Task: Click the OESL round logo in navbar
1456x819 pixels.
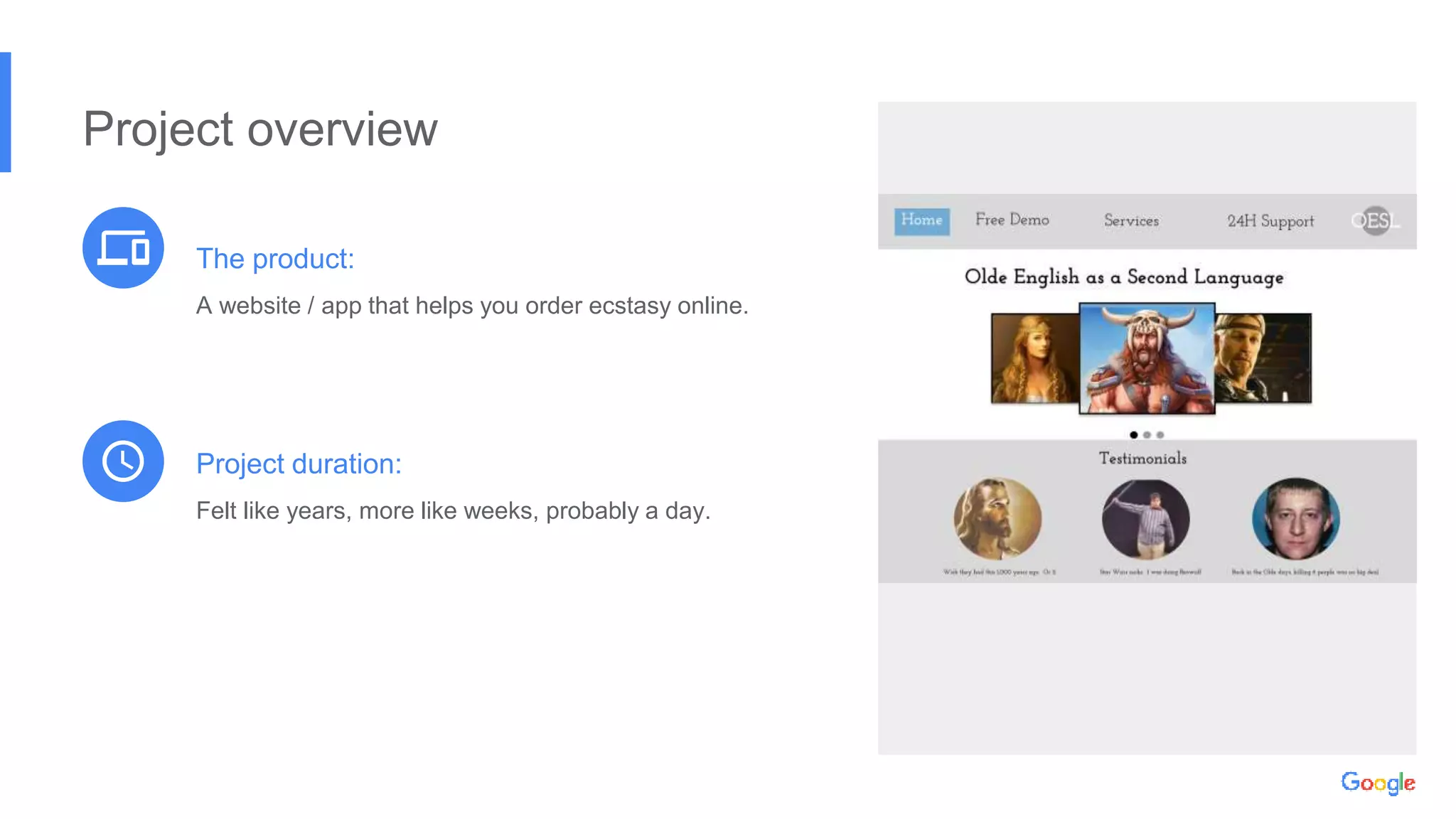Action: (1375, 221)
